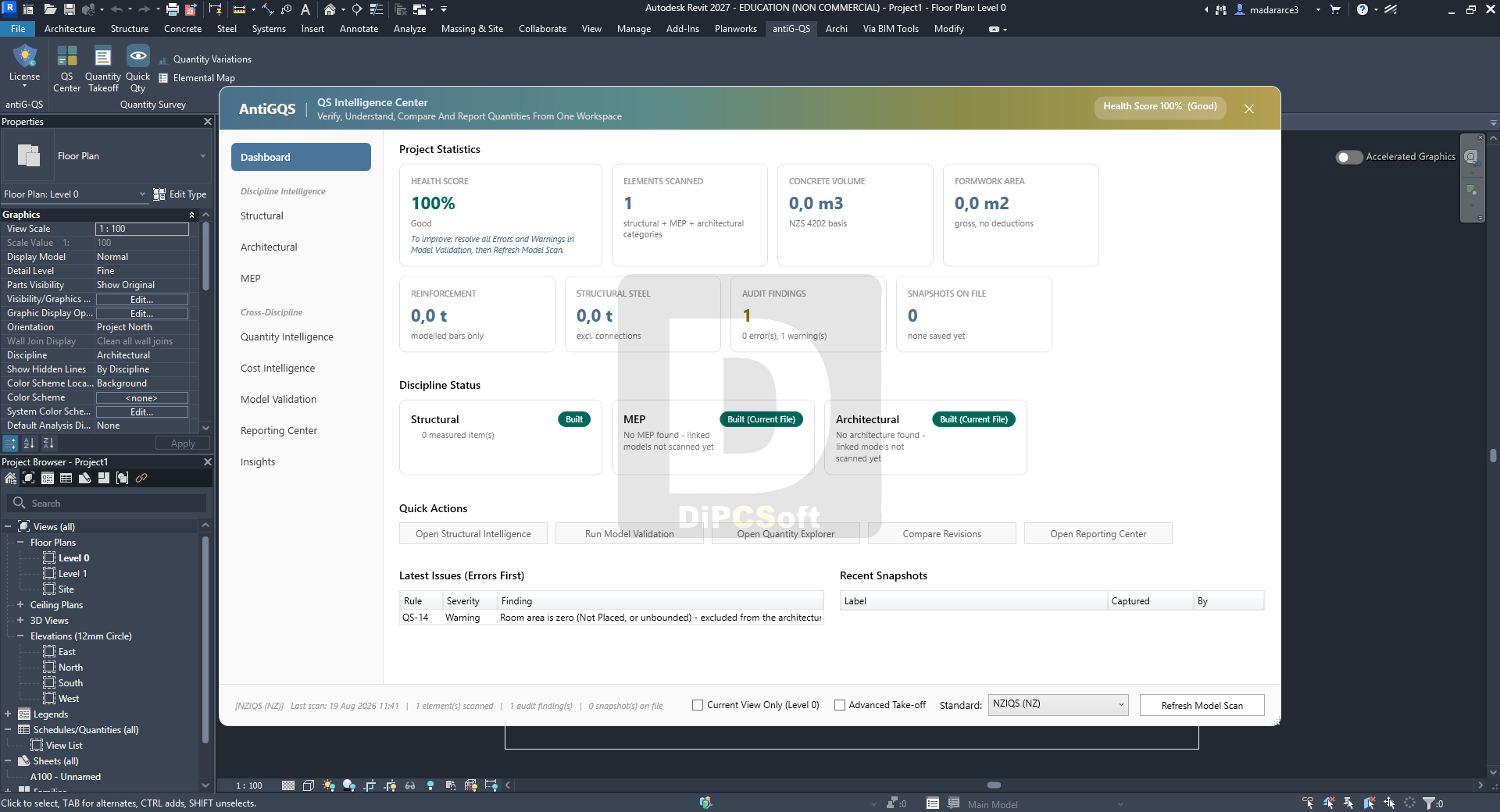This screenshot has width=1500, height=812.
Task: Expand the Legends tree node
Action: point(8,714)
